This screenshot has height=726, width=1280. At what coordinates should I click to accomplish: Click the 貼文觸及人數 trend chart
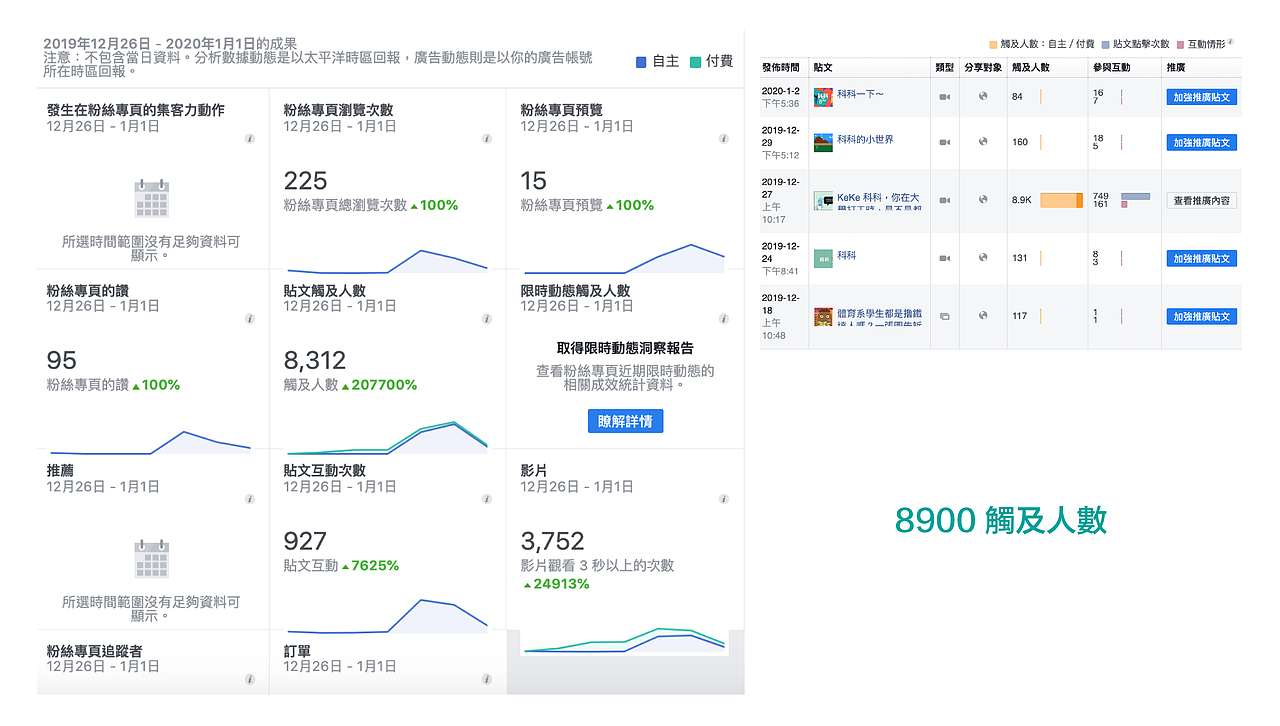(x=387, y=437)
